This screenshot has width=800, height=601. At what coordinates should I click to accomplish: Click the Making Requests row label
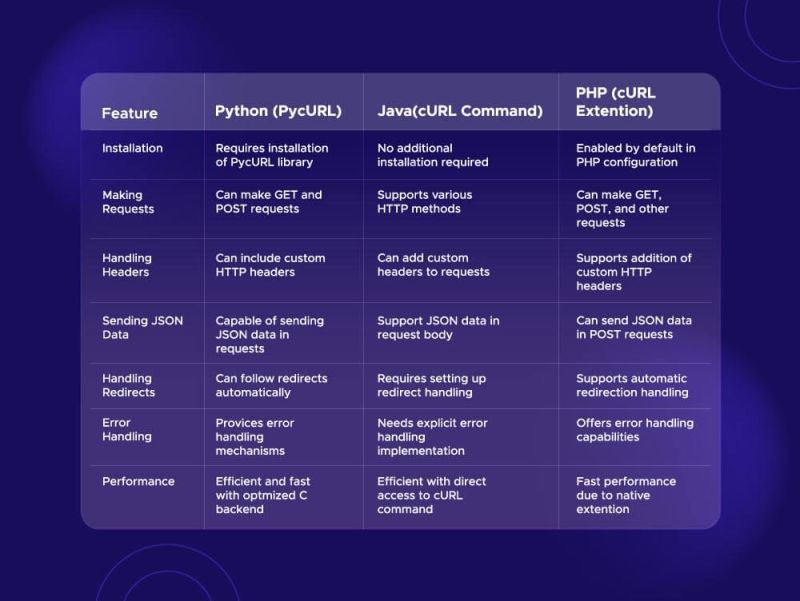coord(125,201)
